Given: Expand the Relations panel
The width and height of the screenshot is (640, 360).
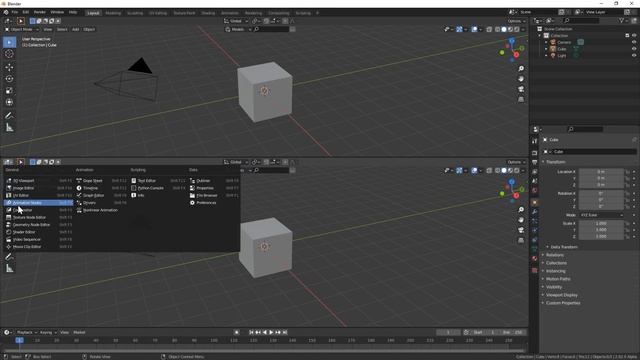Looking at the screenshot, I should (x=554, y=255).
